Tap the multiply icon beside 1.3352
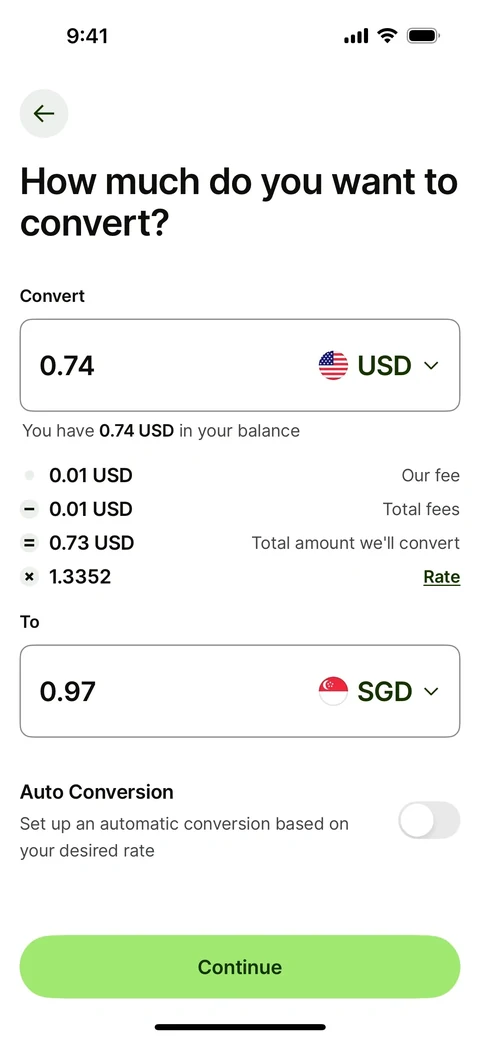Image resolution: width=480 pixels, height=1040 pixels. tap(29, 577)
